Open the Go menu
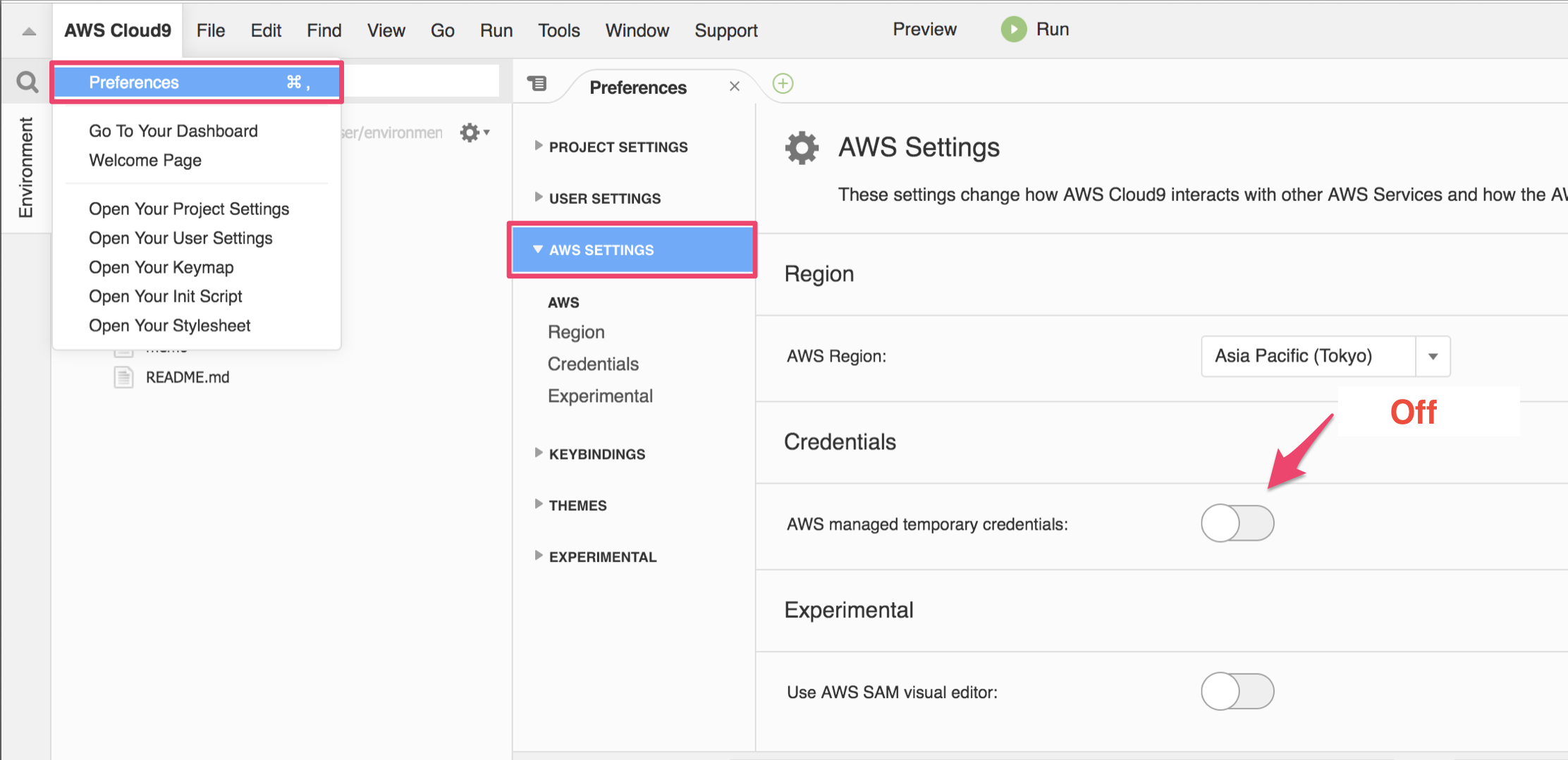Screen dimensions: 1568x760 442,30
